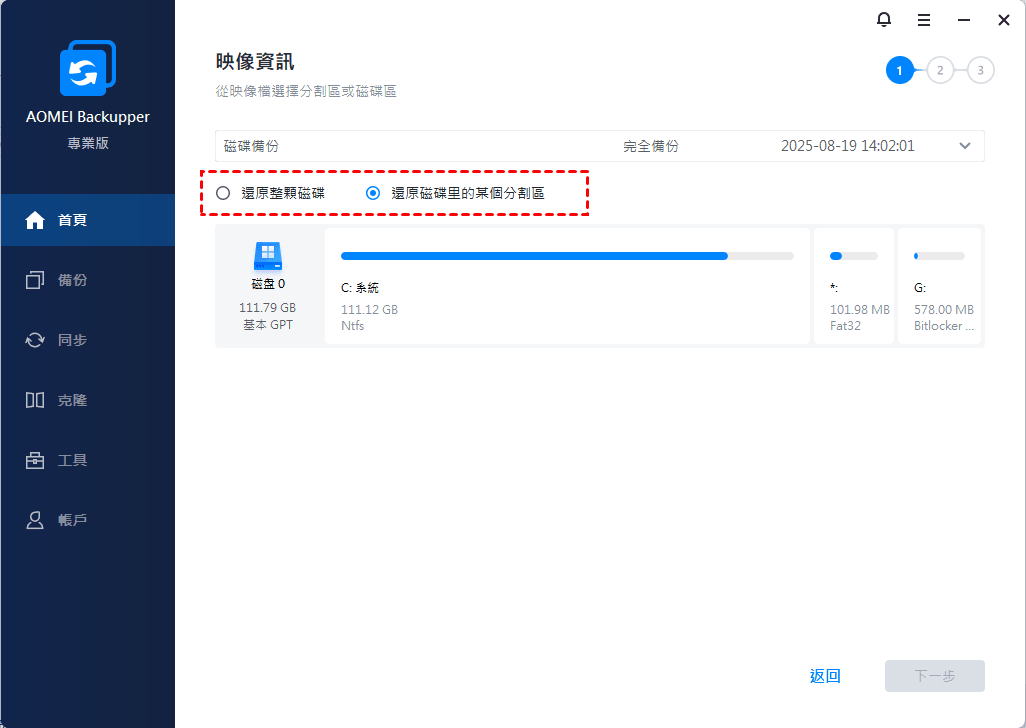Click step 3 indicator circle

click(x=980, y=71)
